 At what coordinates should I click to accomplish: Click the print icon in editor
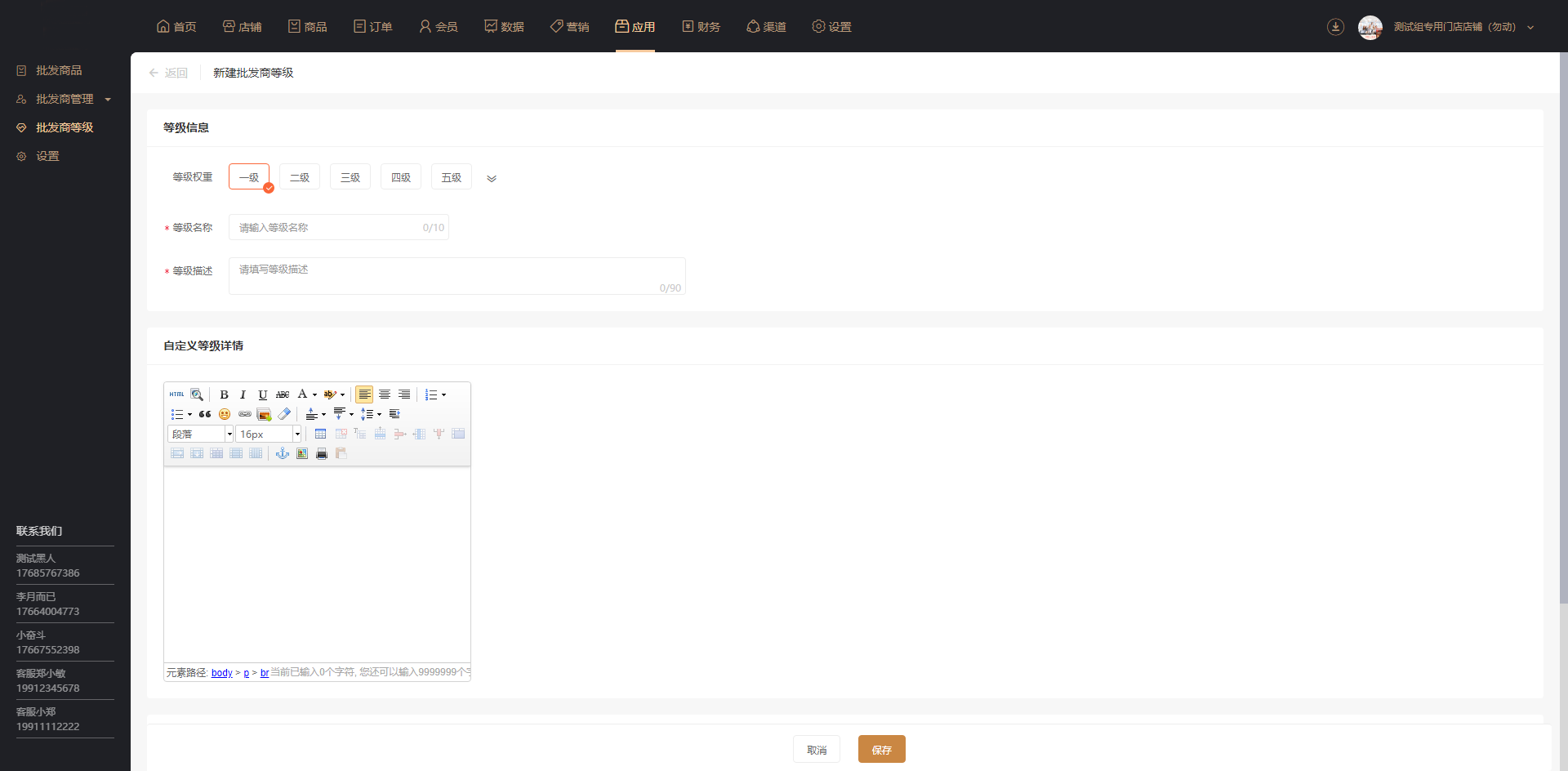click(x=322, y=453)
